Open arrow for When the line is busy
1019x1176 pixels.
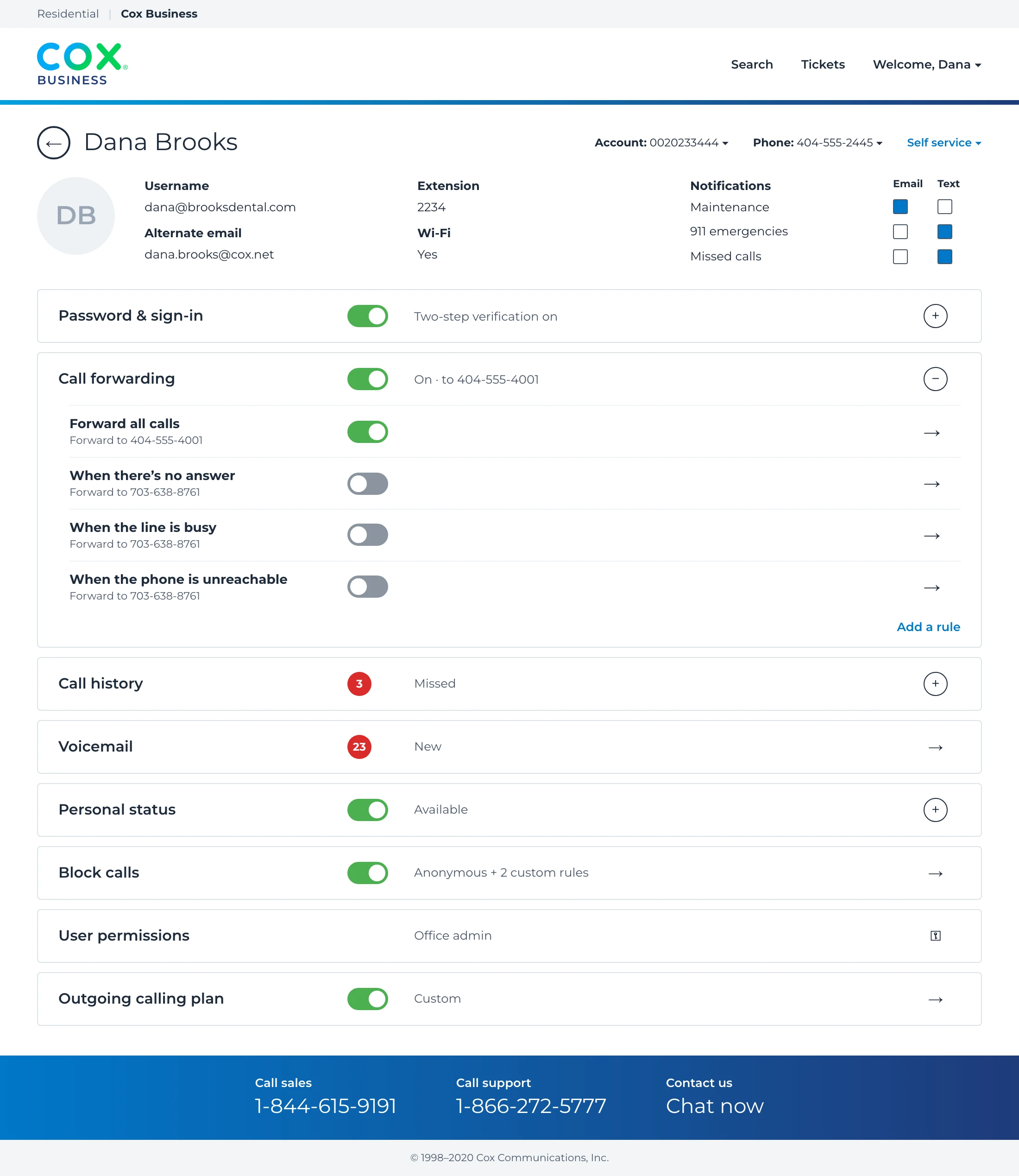click(x=931, y=536)
